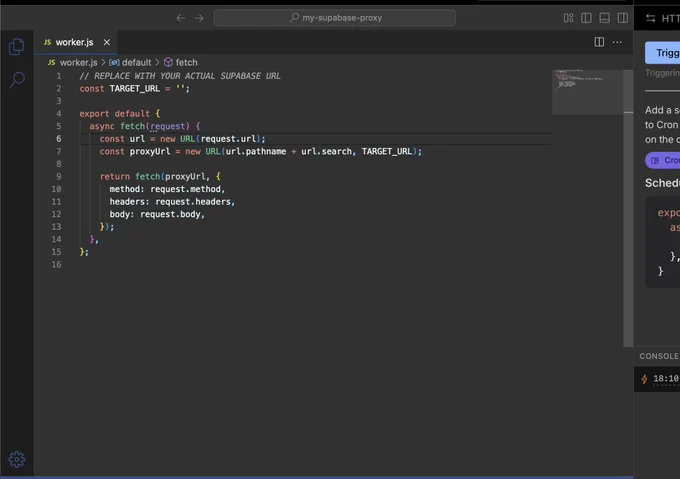Click the Trigger button in right panel
Viewport: 680px width, 479px height.
tap(663, 53)
